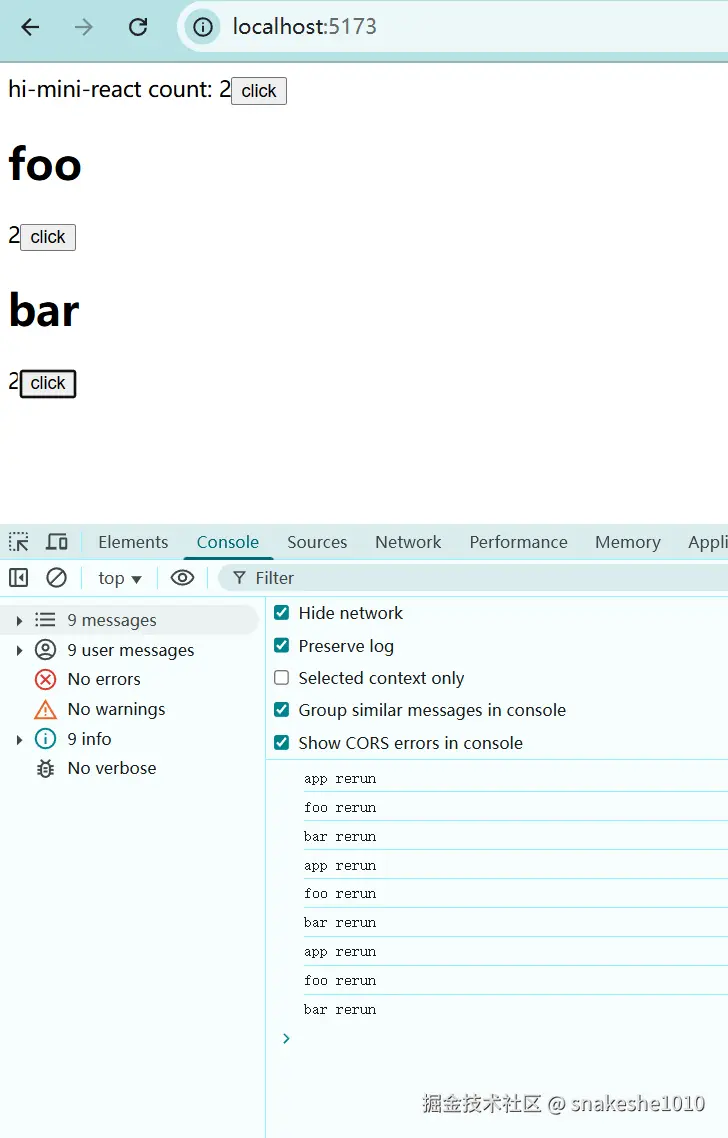Toggle Group similar messages in console
728x1138 pixels.
point(282,710)
